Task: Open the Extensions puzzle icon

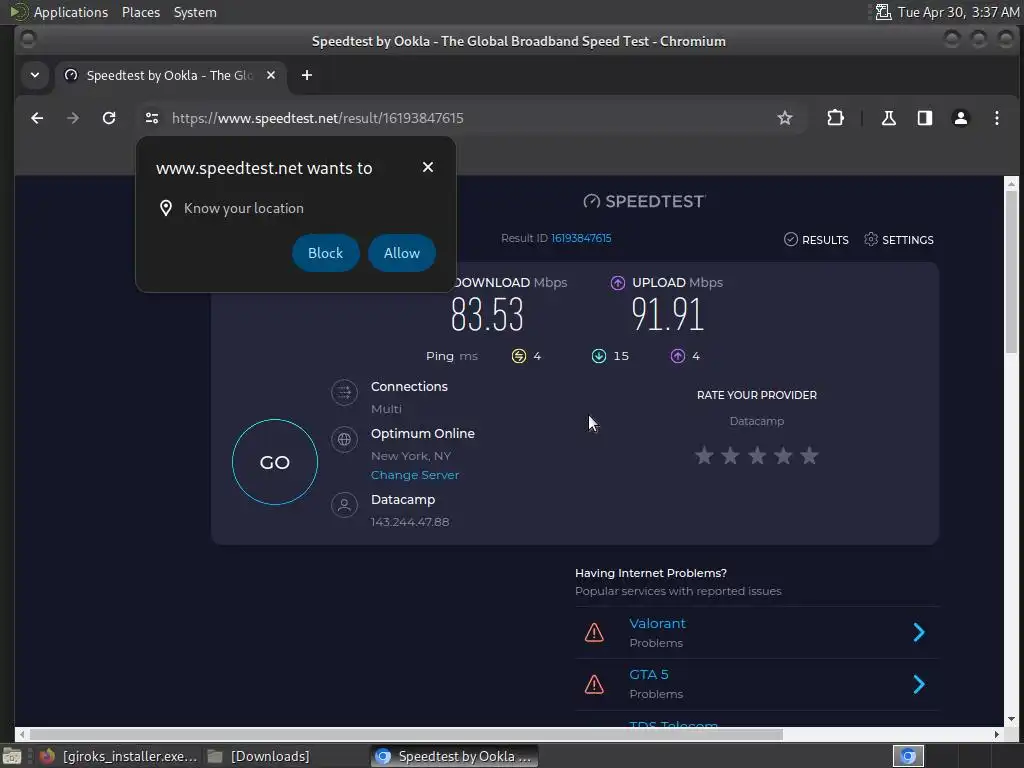Action: [x=835, y=118]
